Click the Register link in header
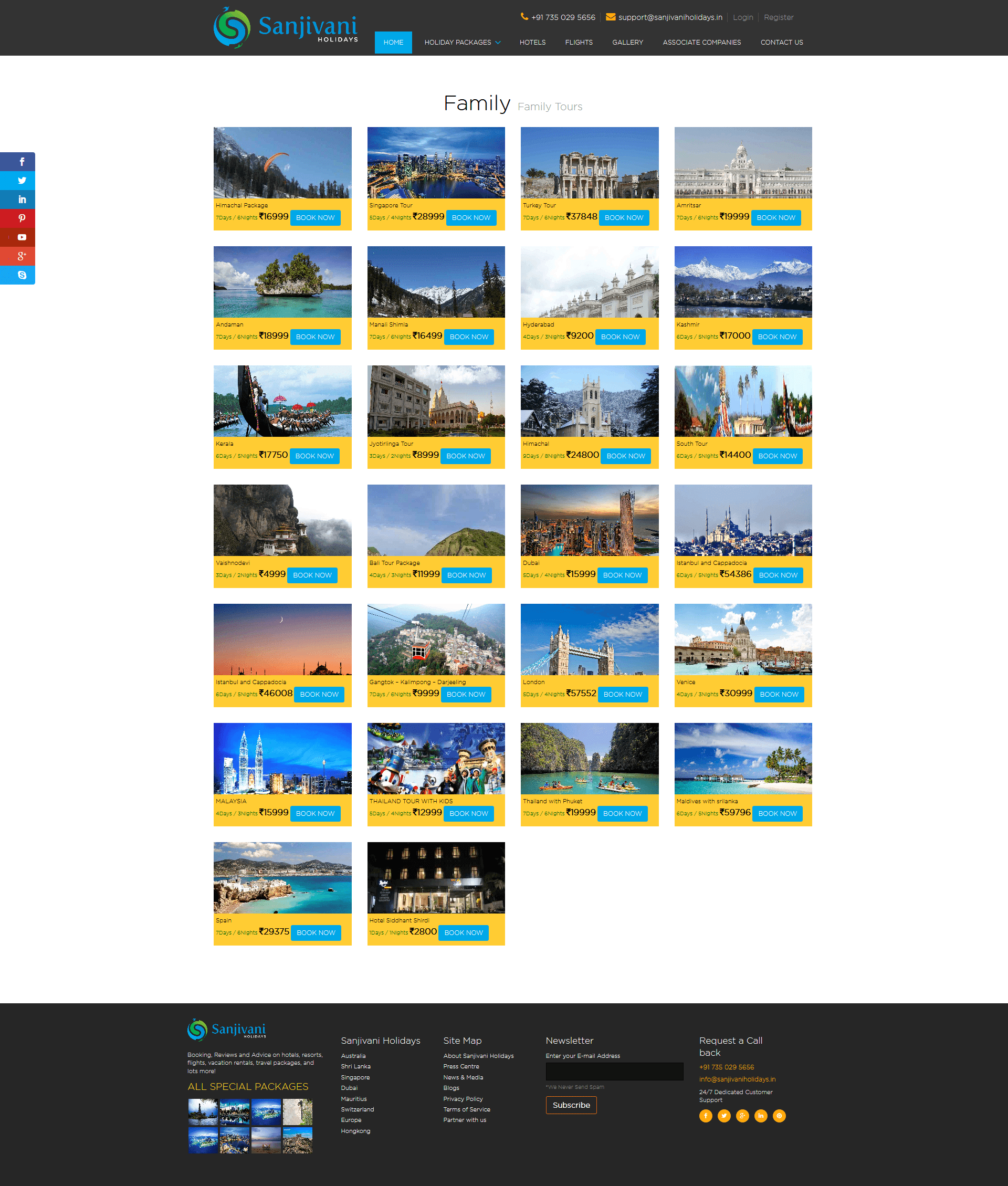Screen dimensions: 1008x1186 click(778, 17)
